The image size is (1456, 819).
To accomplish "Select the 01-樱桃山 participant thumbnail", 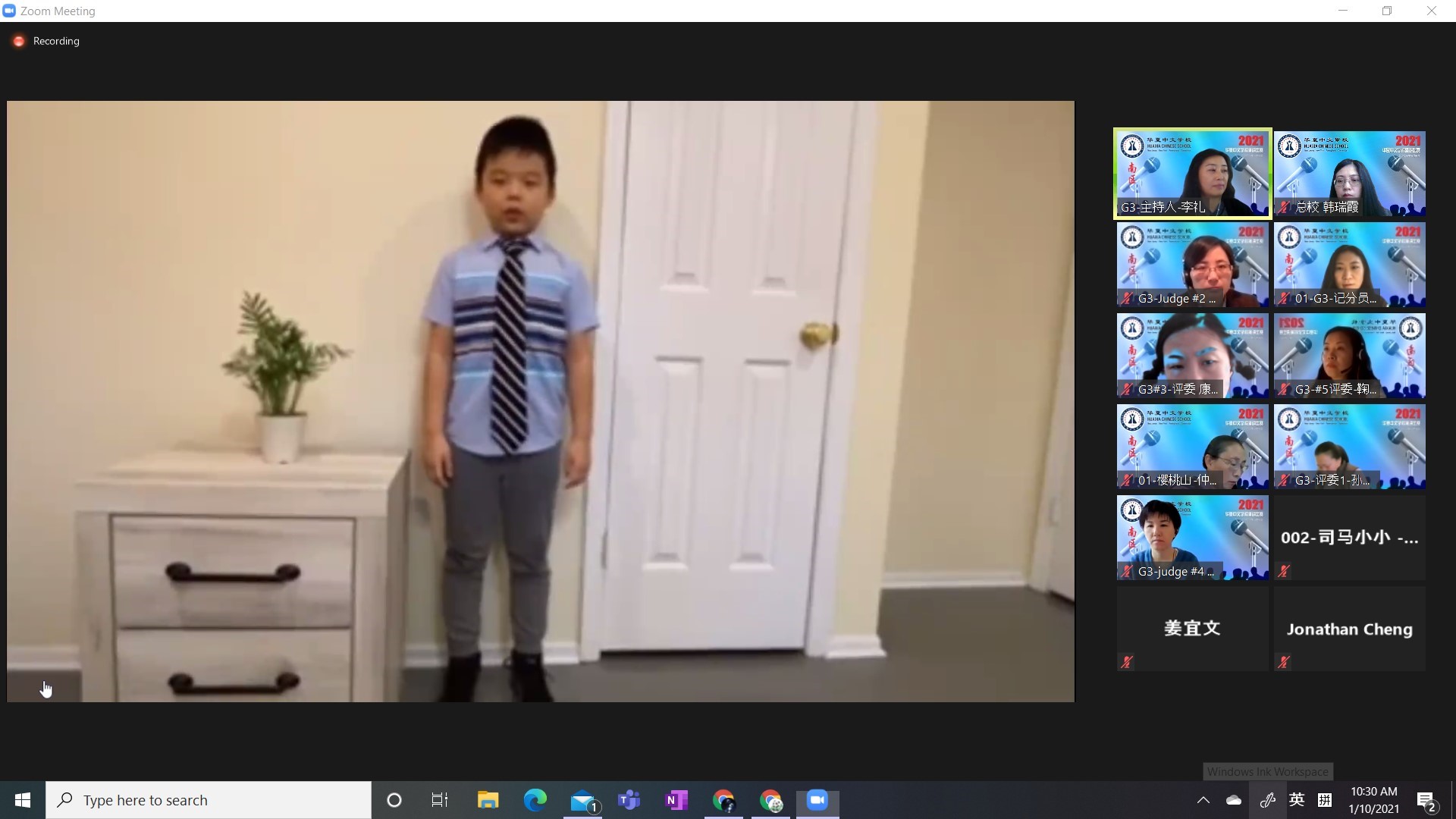I will tap(1192, 447).
